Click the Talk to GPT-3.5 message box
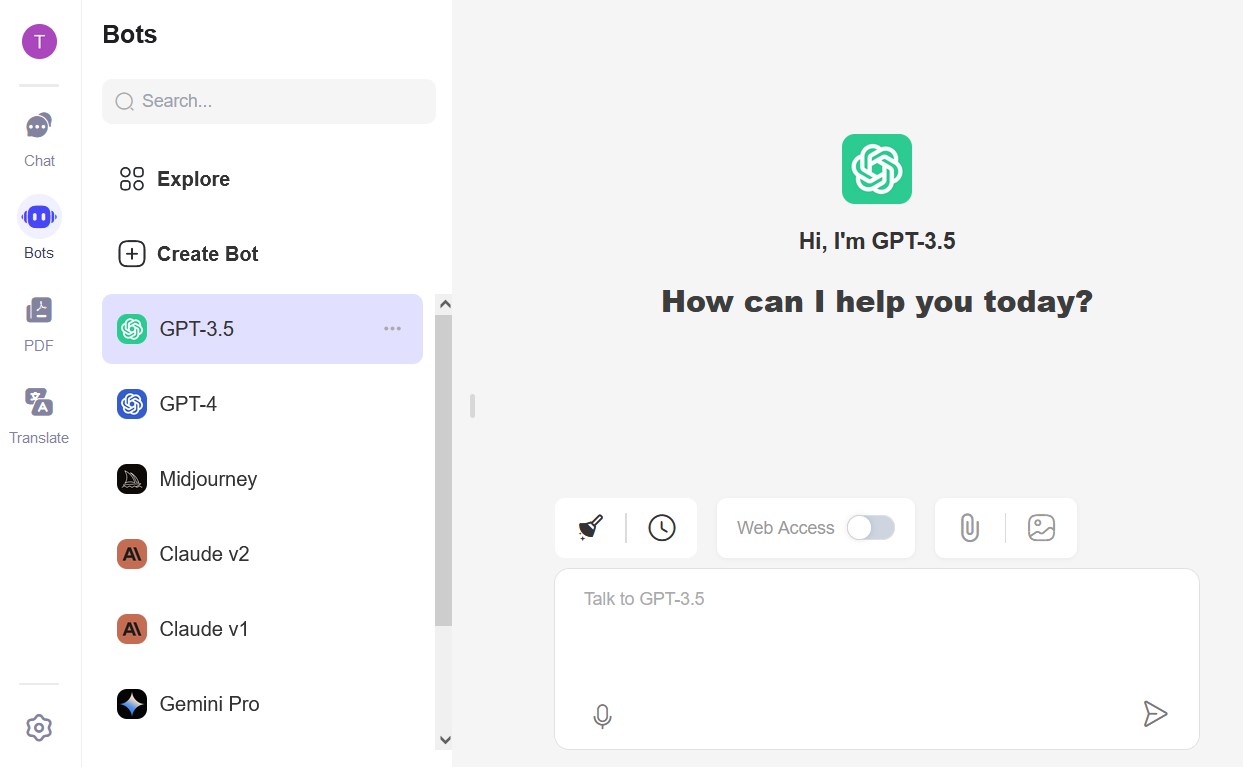1243x767 pixels. [877, 659]
